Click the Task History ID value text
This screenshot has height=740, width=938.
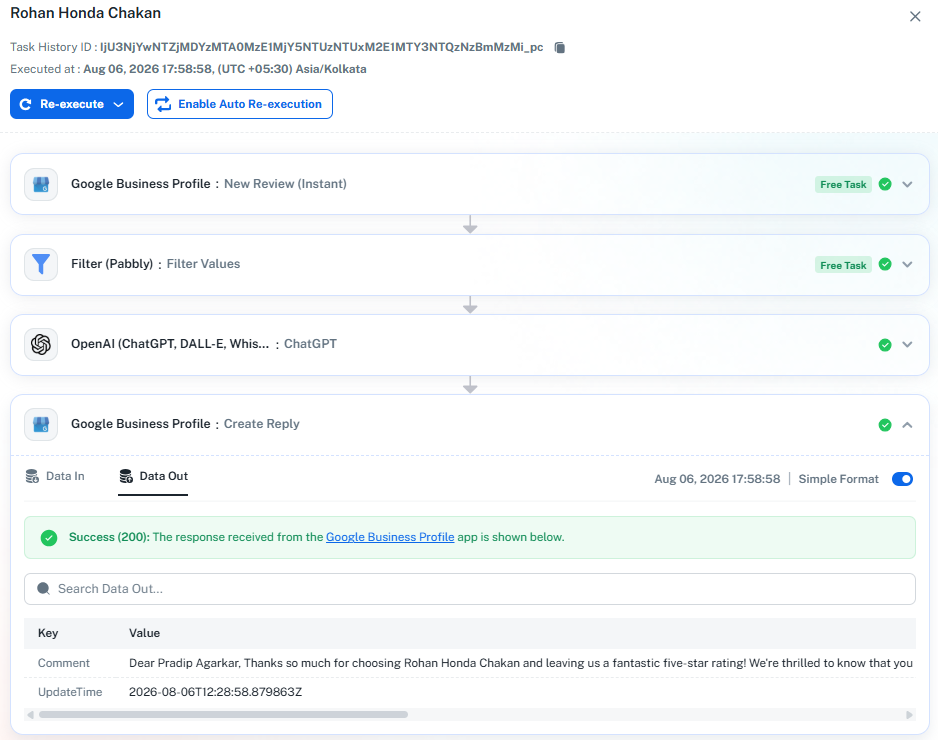click(x=321, y=47)
